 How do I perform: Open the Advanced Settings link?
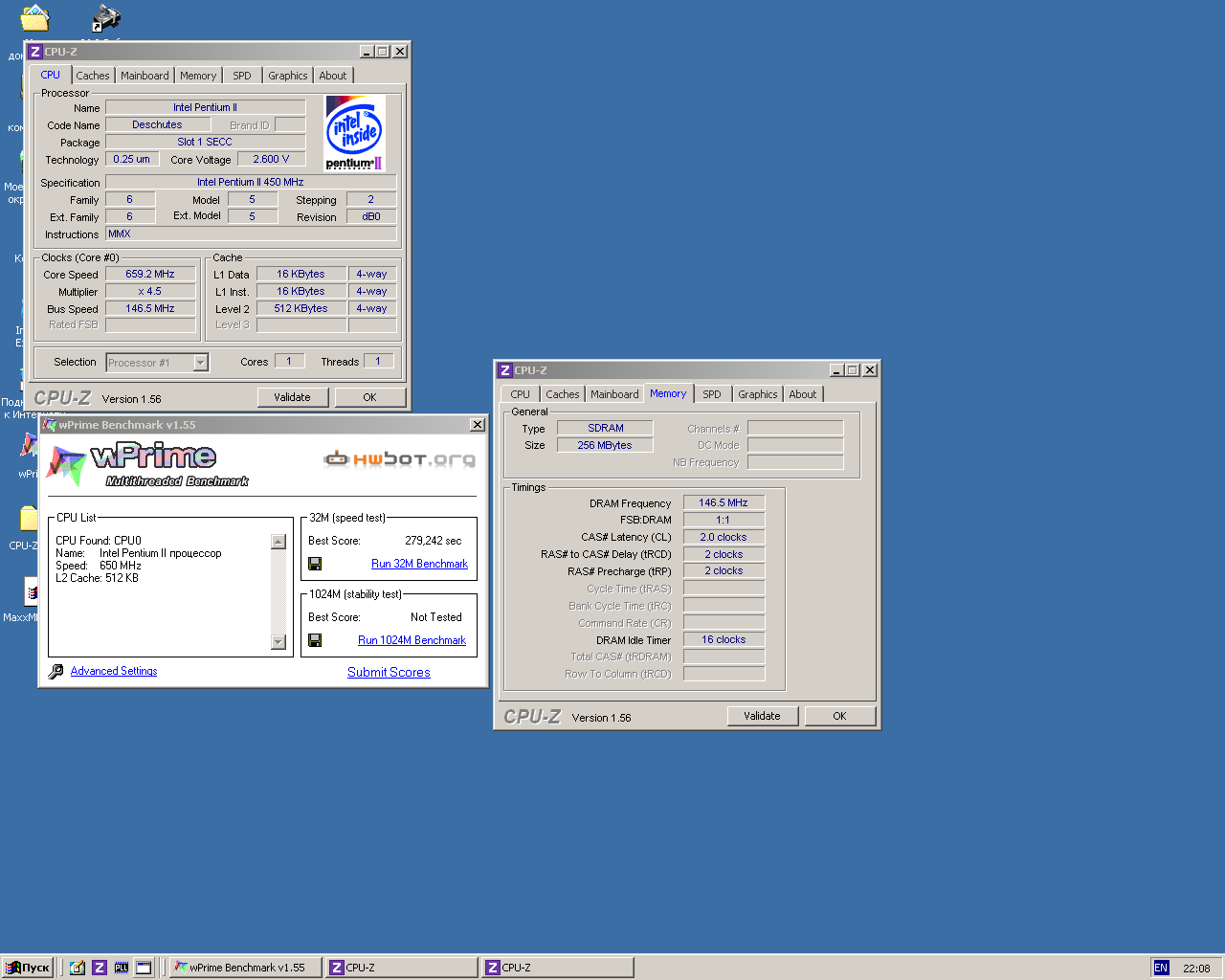coord(114,672)
